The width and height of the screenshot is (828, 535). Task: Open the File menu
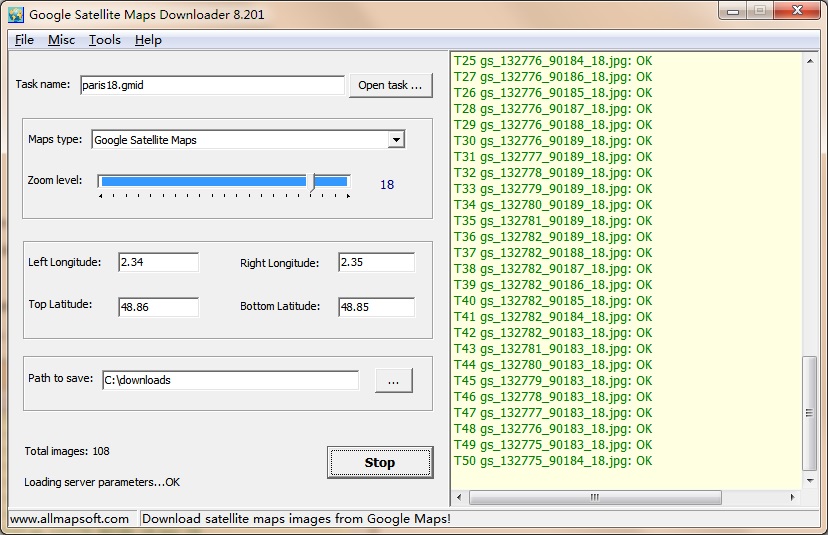[x=24, y=40]
